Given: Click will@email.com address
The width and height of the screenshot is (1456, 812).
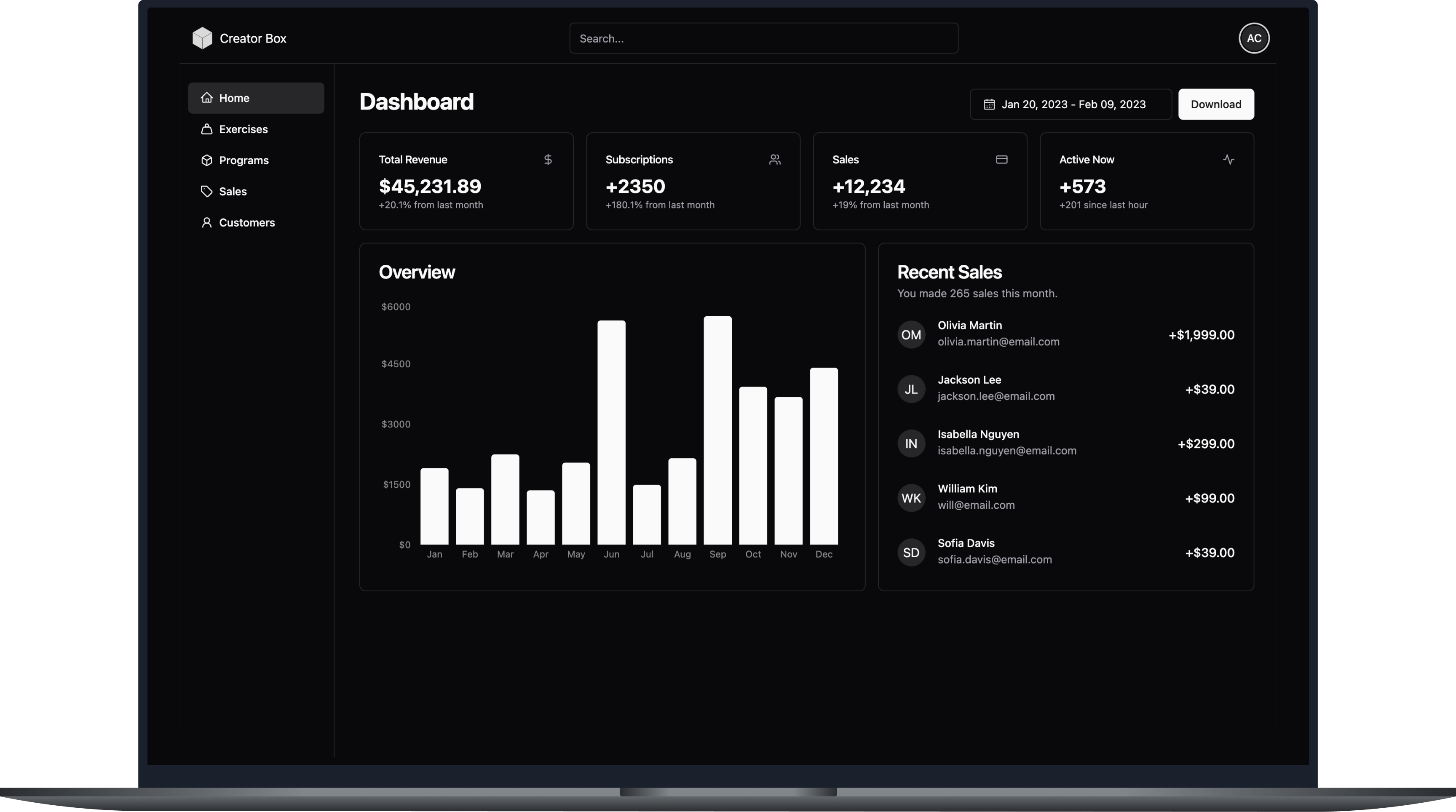Looking at the screenshot, I should tap(976, 505).
